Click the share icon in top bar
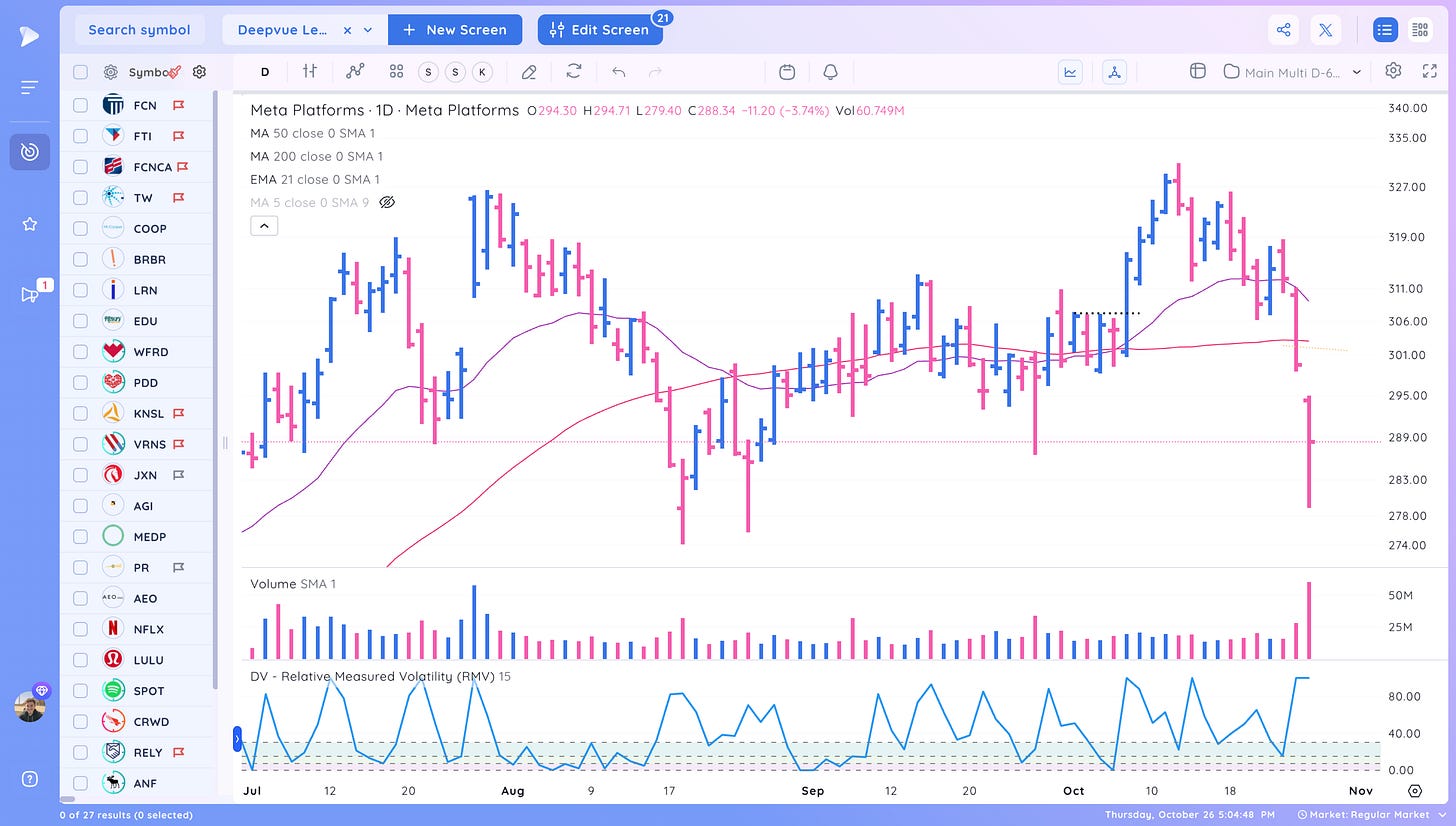The height and width of the screenshot is (826, 1456). point(1283,30)
